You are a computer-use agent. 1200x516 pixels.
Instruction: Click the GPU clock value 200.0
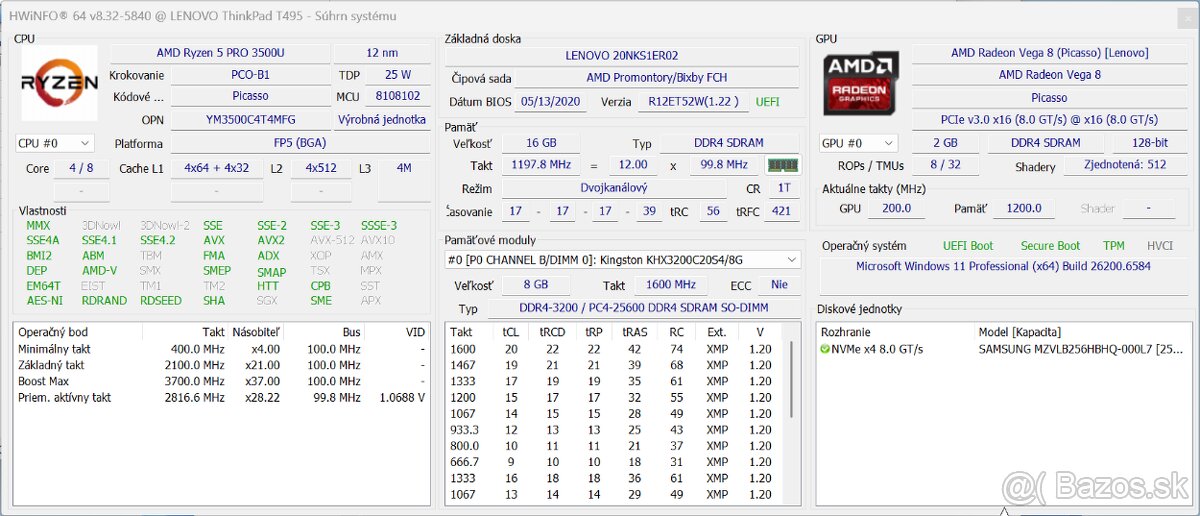coord(895,208)
